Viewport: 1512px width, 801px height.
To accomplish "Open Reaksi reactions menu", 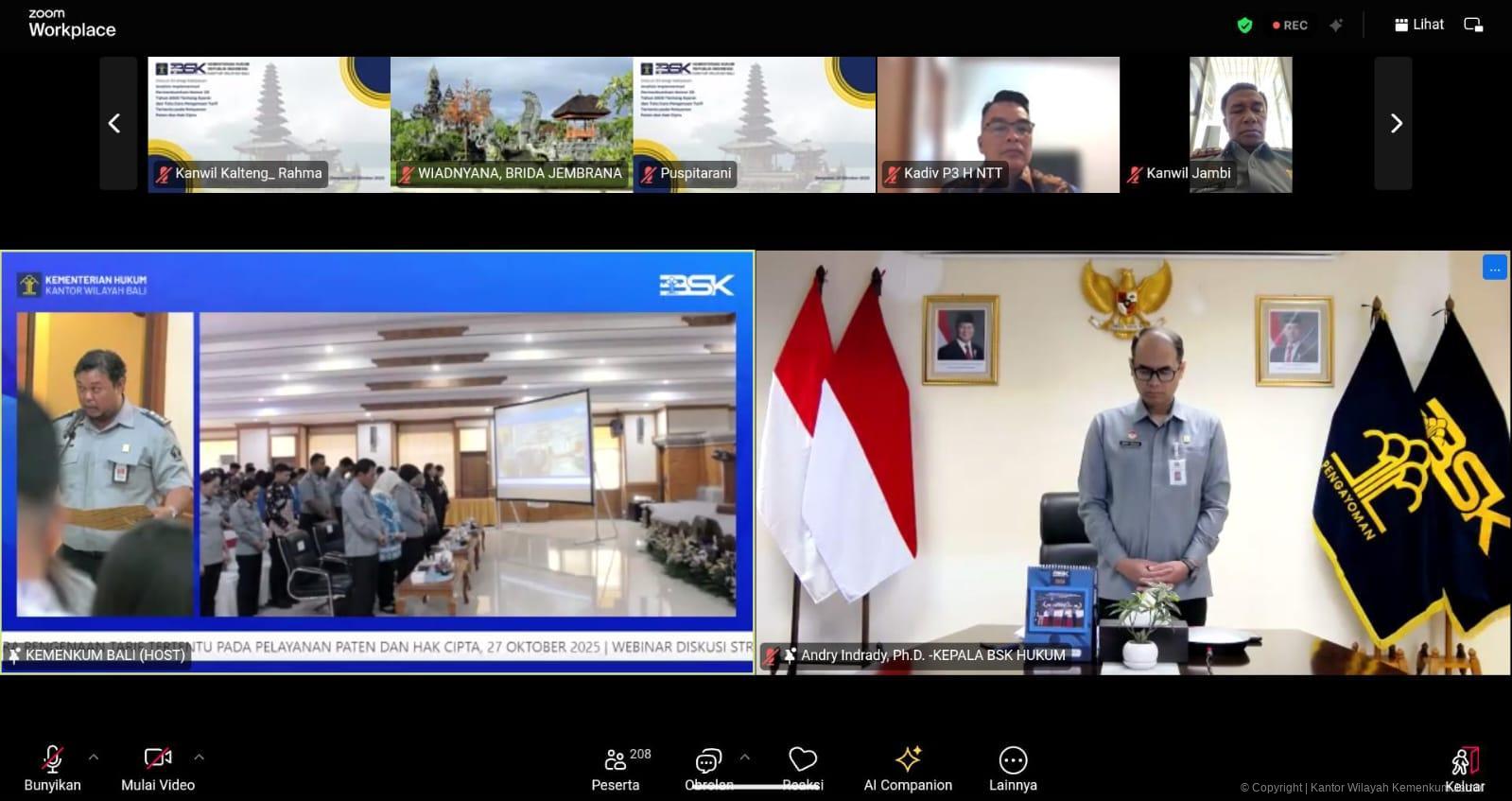I will click(803, 768).
